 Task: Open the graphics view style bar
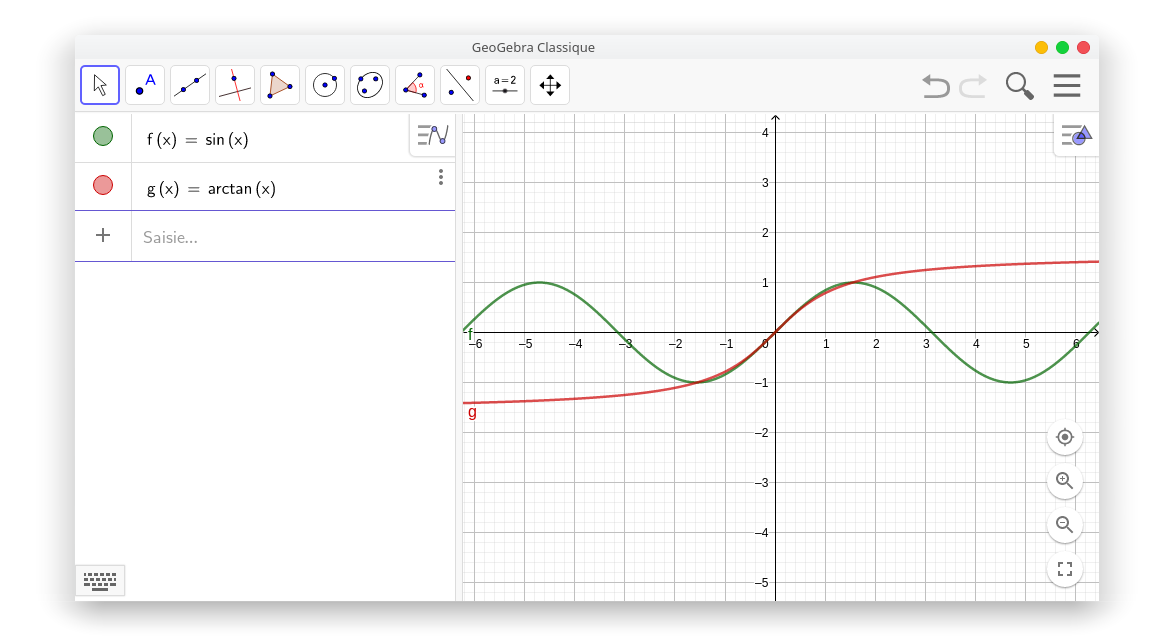pyautogui.click(x=1076, y=134)
